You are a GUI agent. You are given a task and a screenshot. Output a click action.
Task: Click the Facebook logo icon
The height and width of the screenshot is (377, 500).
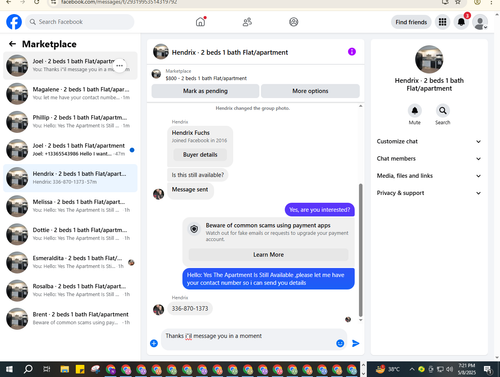14,22
